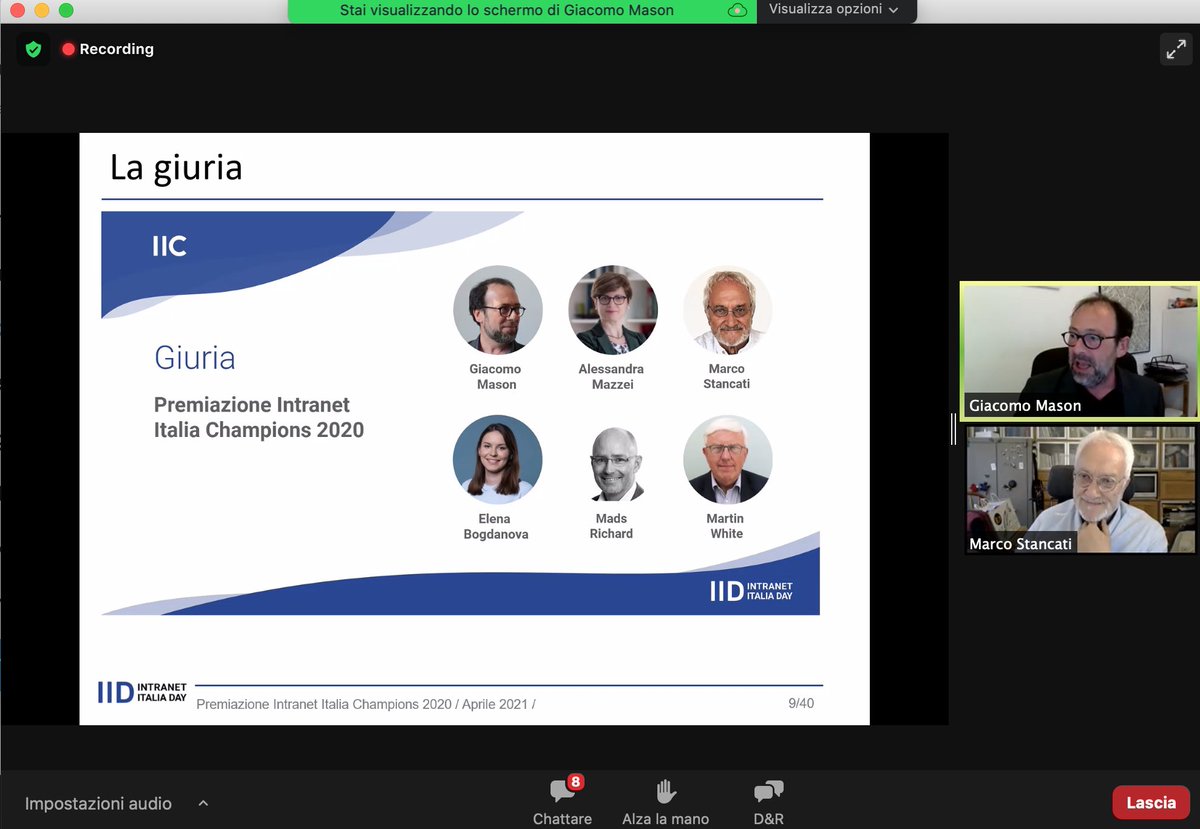1200x829 pixels.
Task: Click Alessandra Mazzei's jury portrait
Action: (613, 310)
